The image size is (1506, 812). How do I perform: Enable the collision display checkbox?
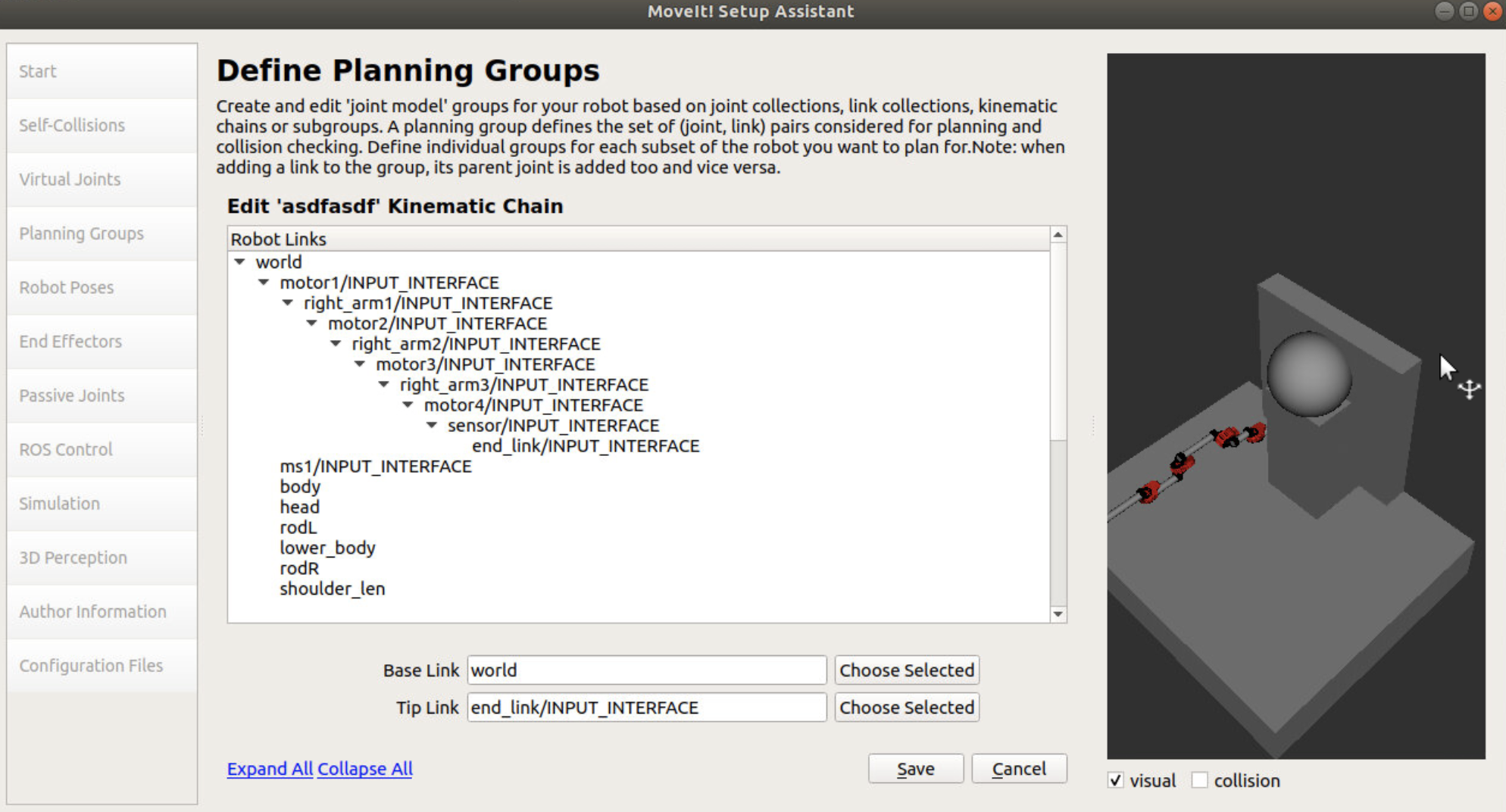pos(1201,780)
